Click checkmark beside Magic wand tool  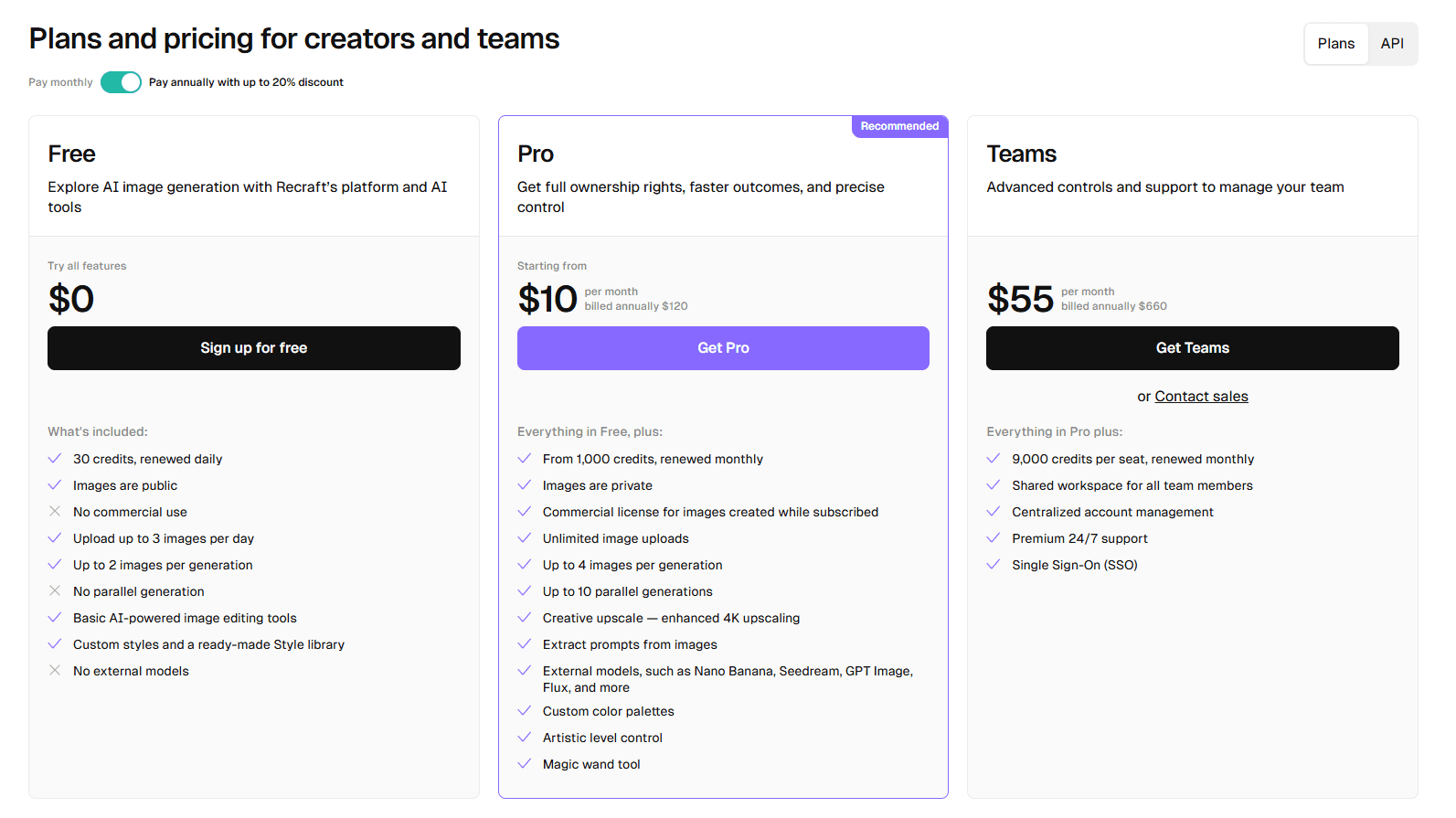coord(525,764)
